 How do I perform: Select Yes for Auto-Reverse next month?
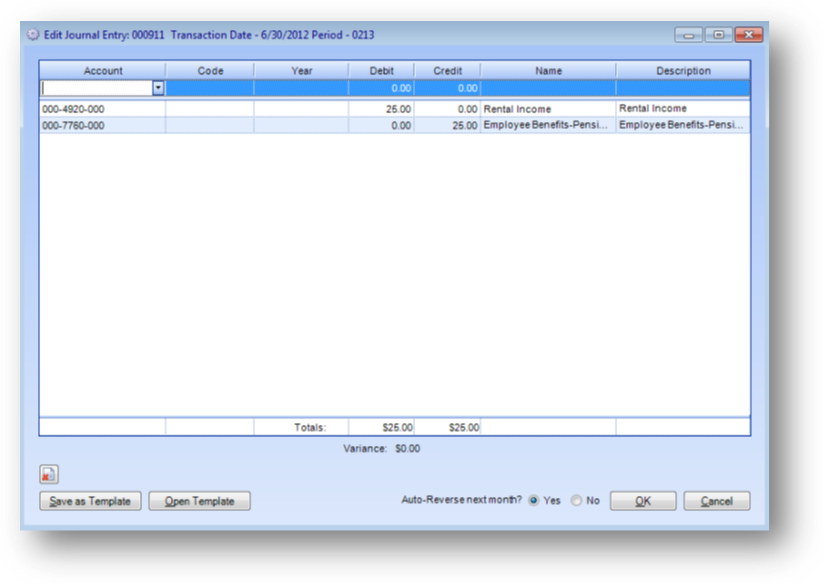pyautogui.click(x=533, y=500)
